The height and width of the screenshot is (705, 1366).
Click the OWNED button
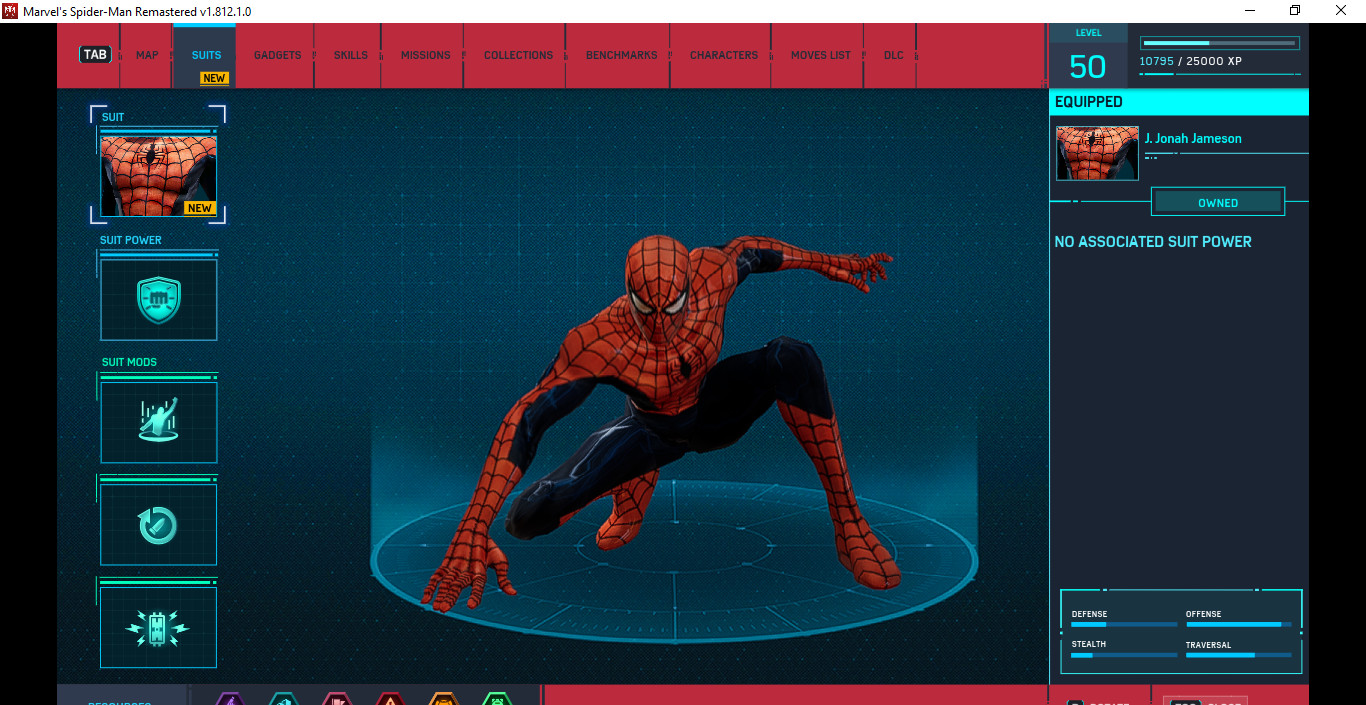pos(1218,201)
